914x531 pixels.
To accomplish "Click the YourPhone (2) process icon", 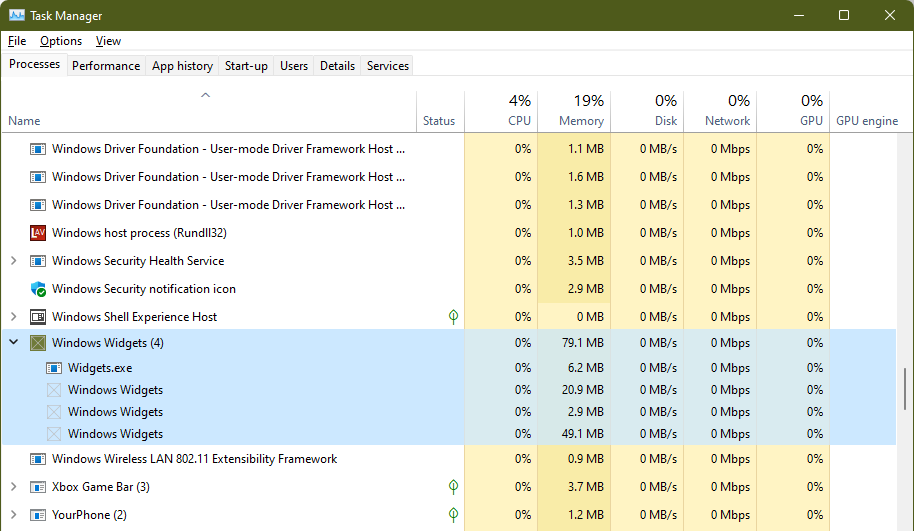I will pyautogui.click(x=38, y=515).
